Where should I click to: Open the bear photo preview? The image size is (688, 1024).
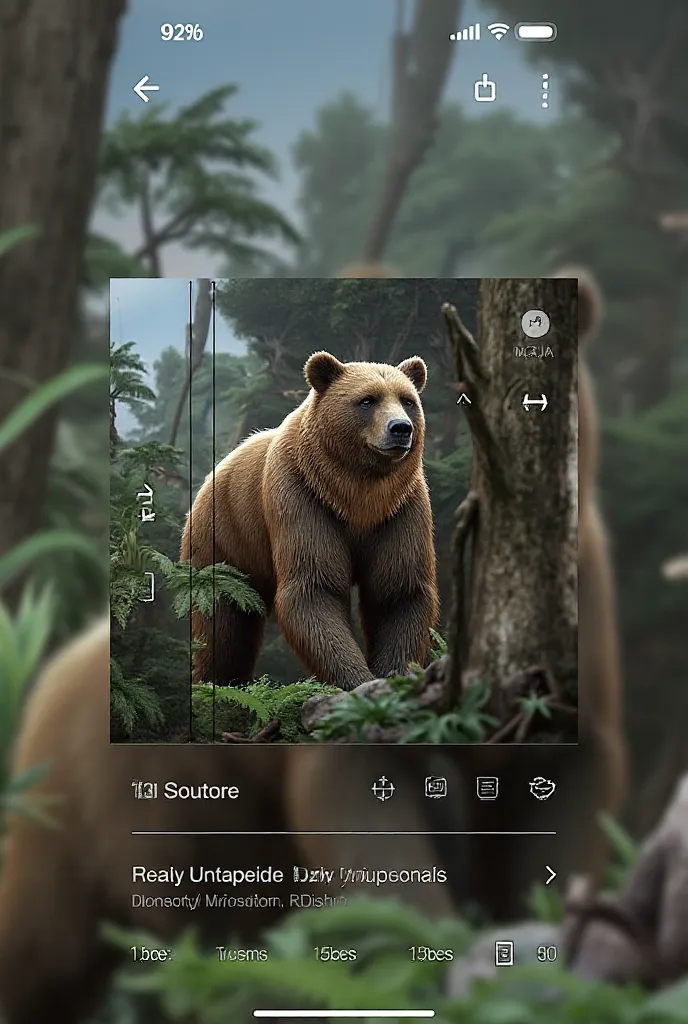[343, 511]
